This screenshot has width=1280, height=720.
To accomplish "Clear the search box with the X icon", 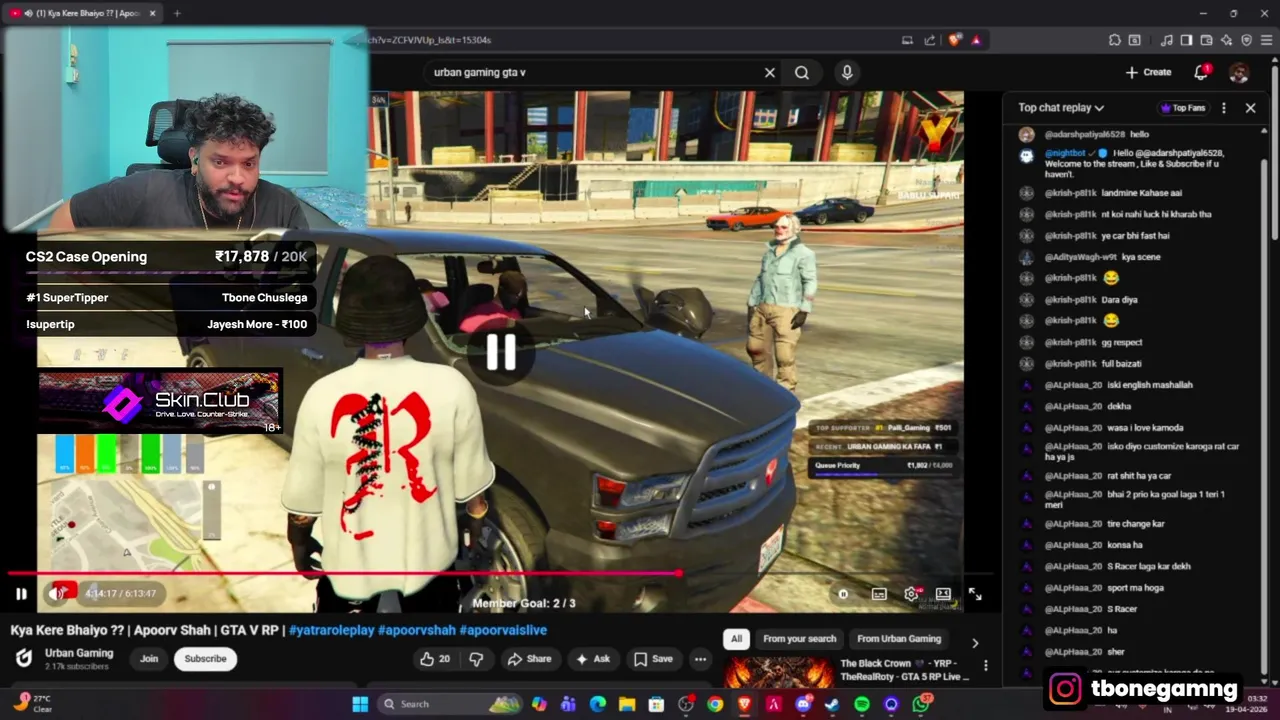I will click(770, 72).
